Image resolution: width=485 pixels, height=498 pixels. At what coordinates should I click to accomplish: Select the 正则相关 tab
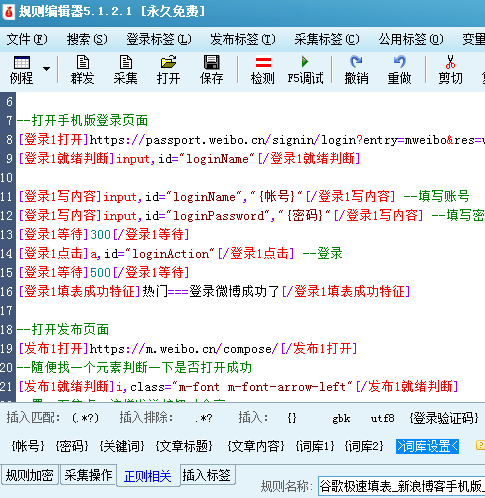(148, 476)
